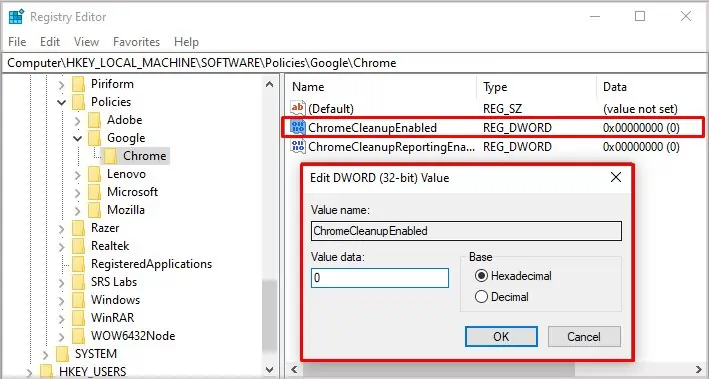The width and height of the screenshot is (709, 379).
Task: Expand the Lenovo key
Action: [77, 175]
